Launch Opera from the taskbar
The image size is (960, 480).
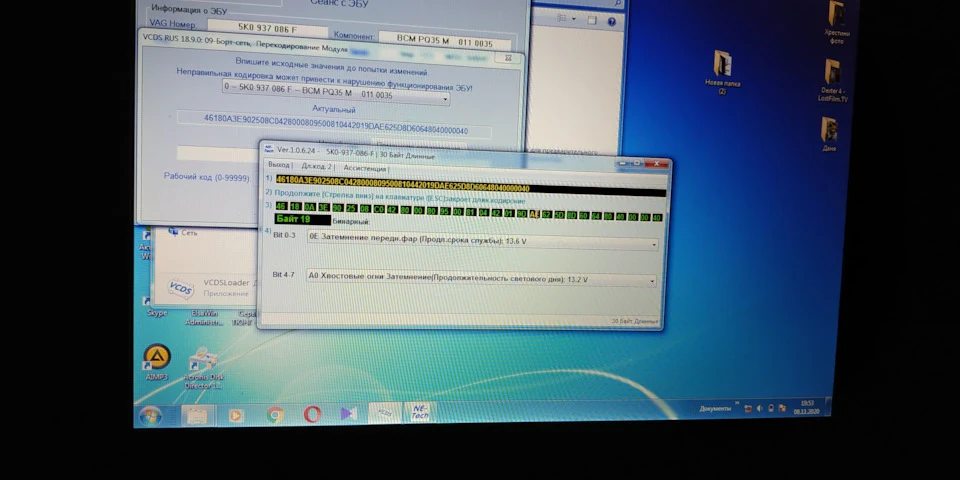click(312, 414)
